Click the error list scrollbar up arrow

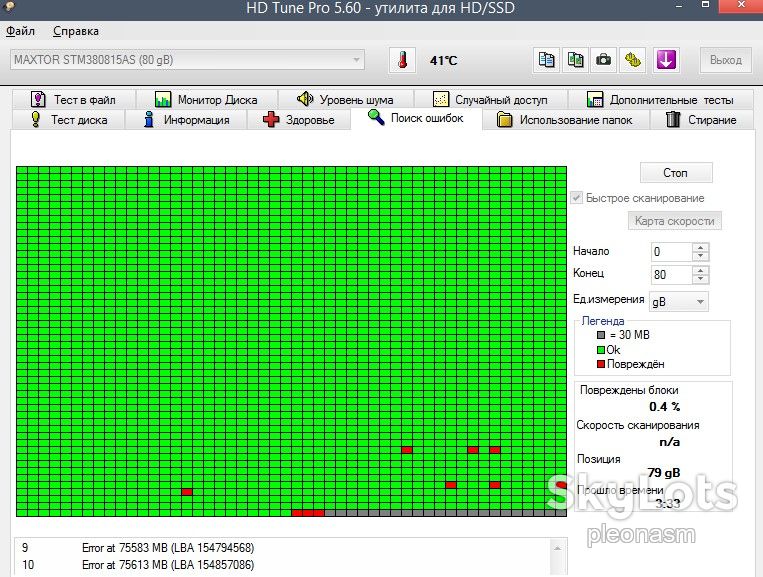558,548
